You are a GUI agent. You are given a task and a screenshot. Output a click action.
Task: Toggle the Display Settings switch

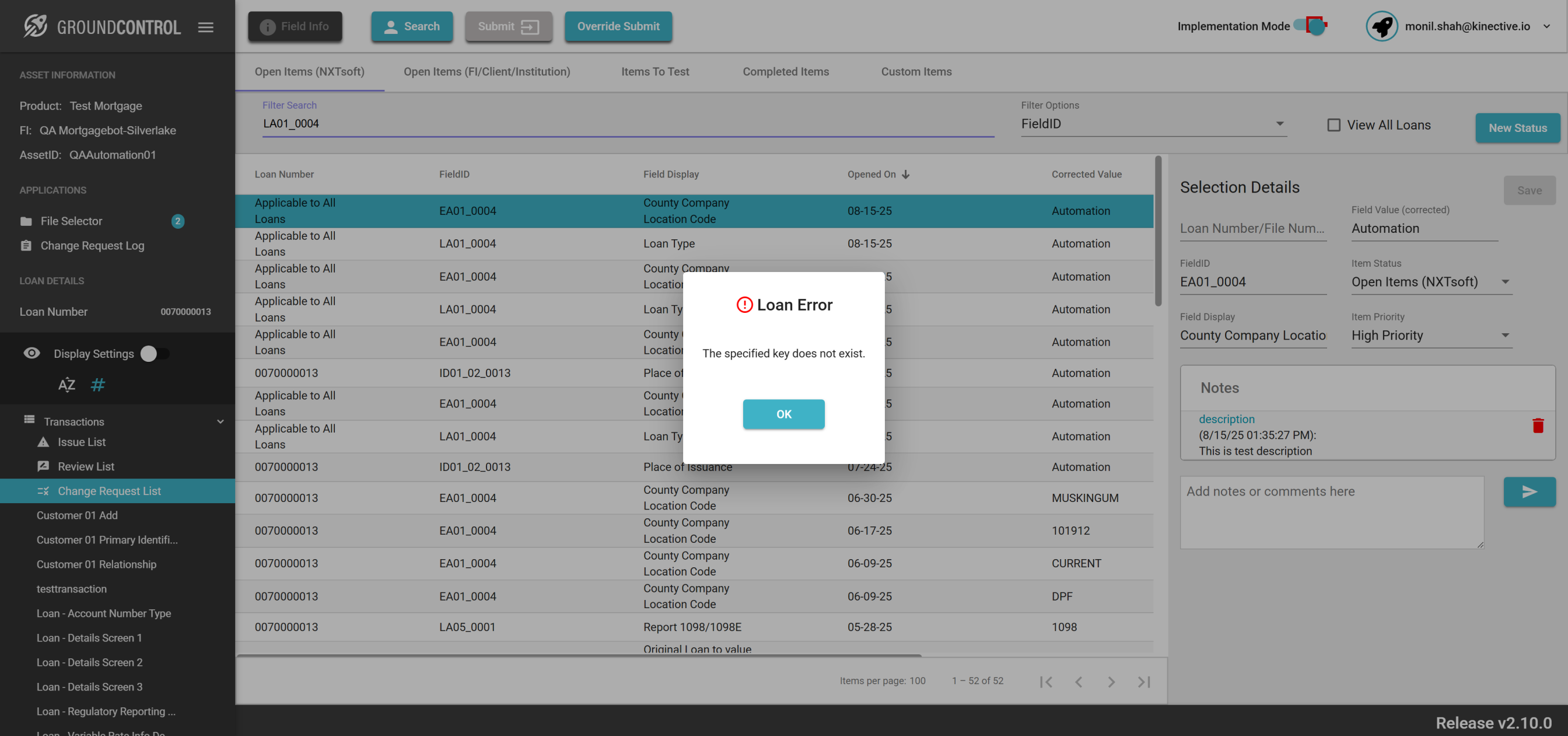click(x=155, y=353)
